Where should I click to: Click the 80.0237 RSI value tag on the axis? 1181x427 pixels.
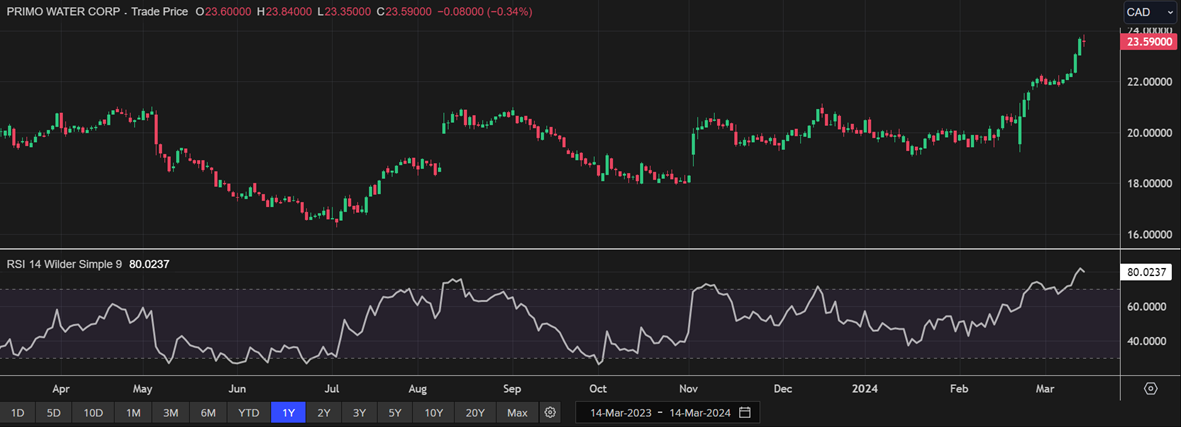(1146, 272)
